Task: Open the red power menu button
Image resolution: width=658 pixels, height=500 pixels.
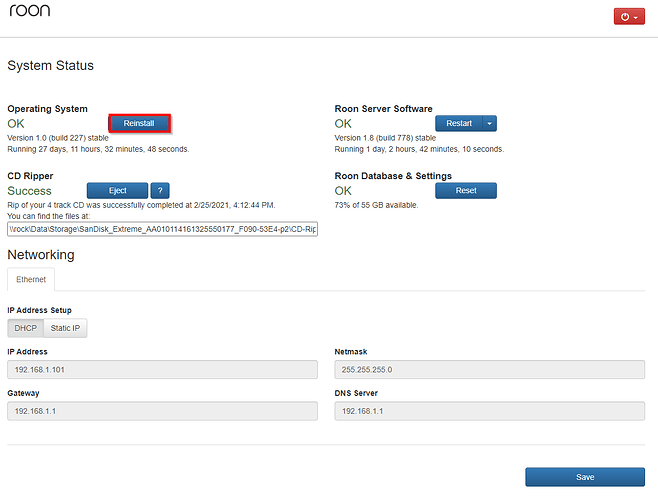Action: point(629,17)
